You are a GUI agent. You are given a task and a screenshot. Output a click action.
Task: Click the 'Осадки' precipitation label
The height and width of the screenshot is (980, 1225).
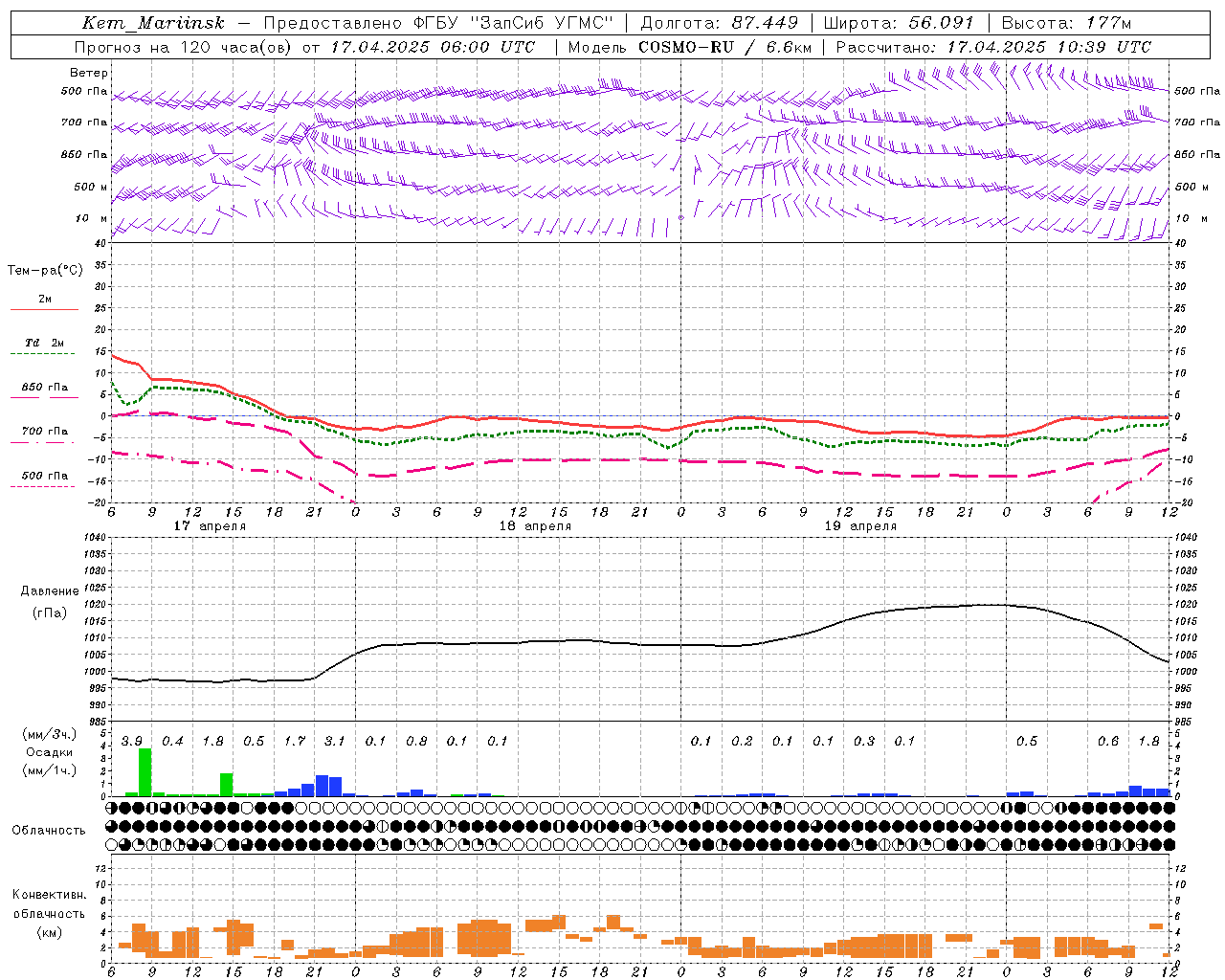pos(49,752)
